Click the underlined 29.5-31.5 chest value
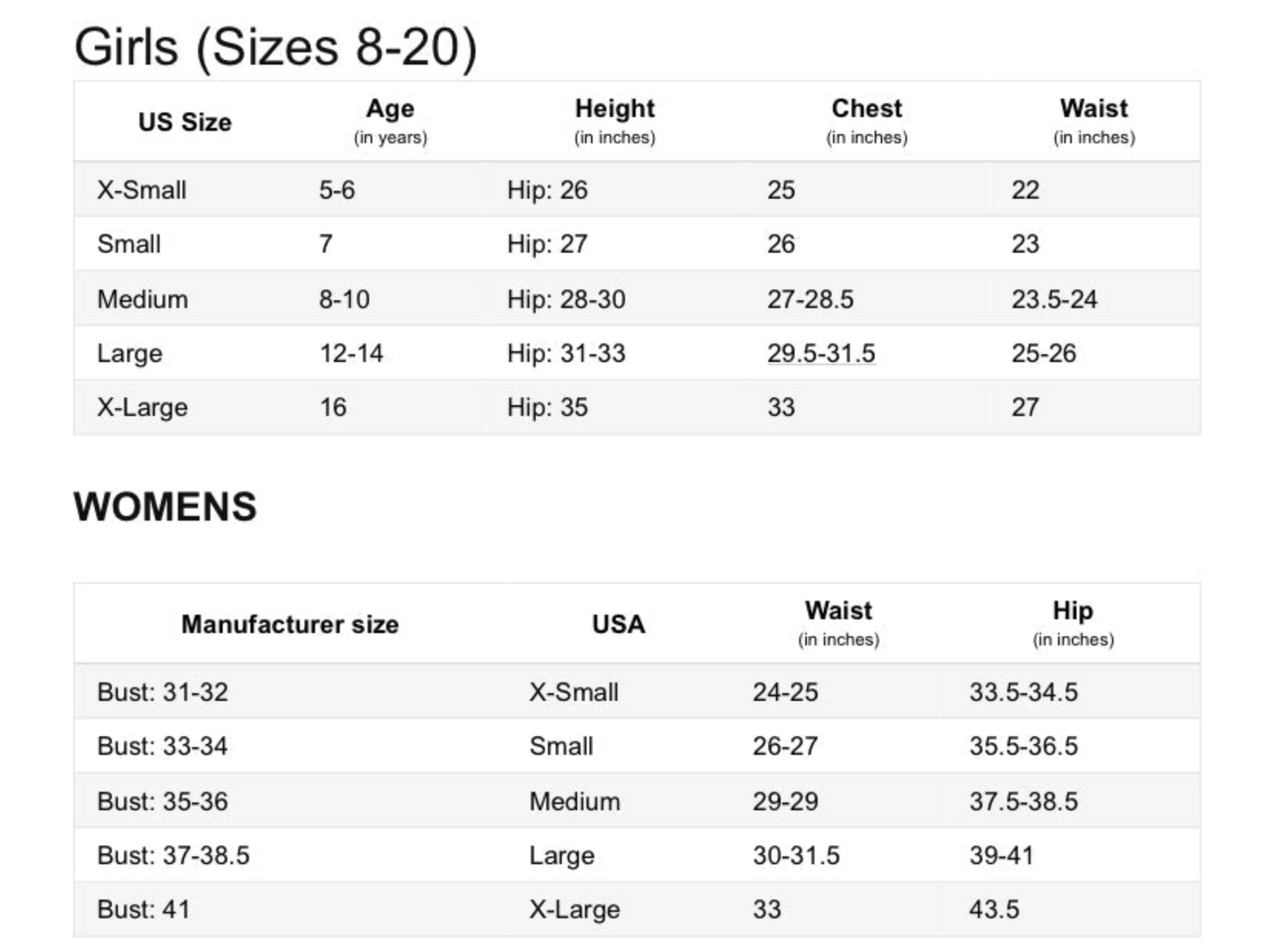 pyautogui.click(x=821, y=354)
